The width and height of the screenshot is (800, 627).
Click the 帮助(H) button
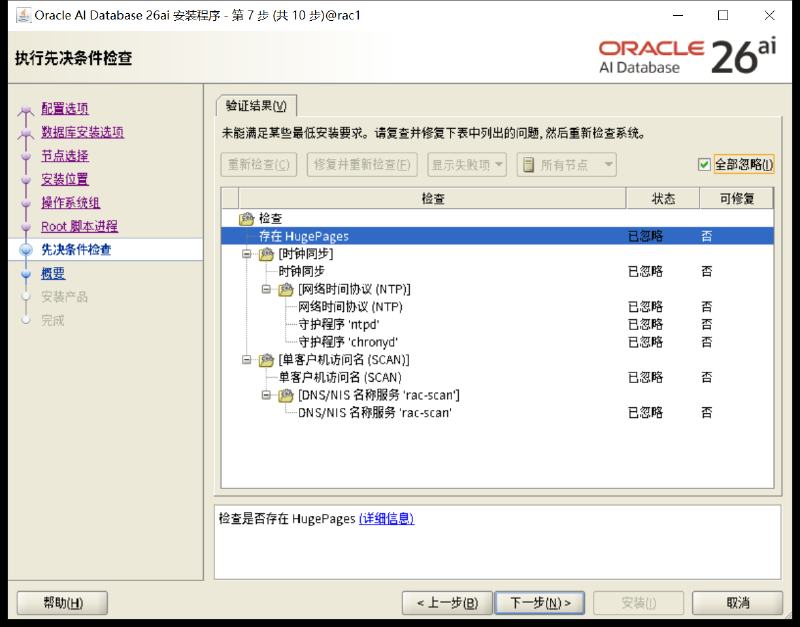tap(62, 603)
